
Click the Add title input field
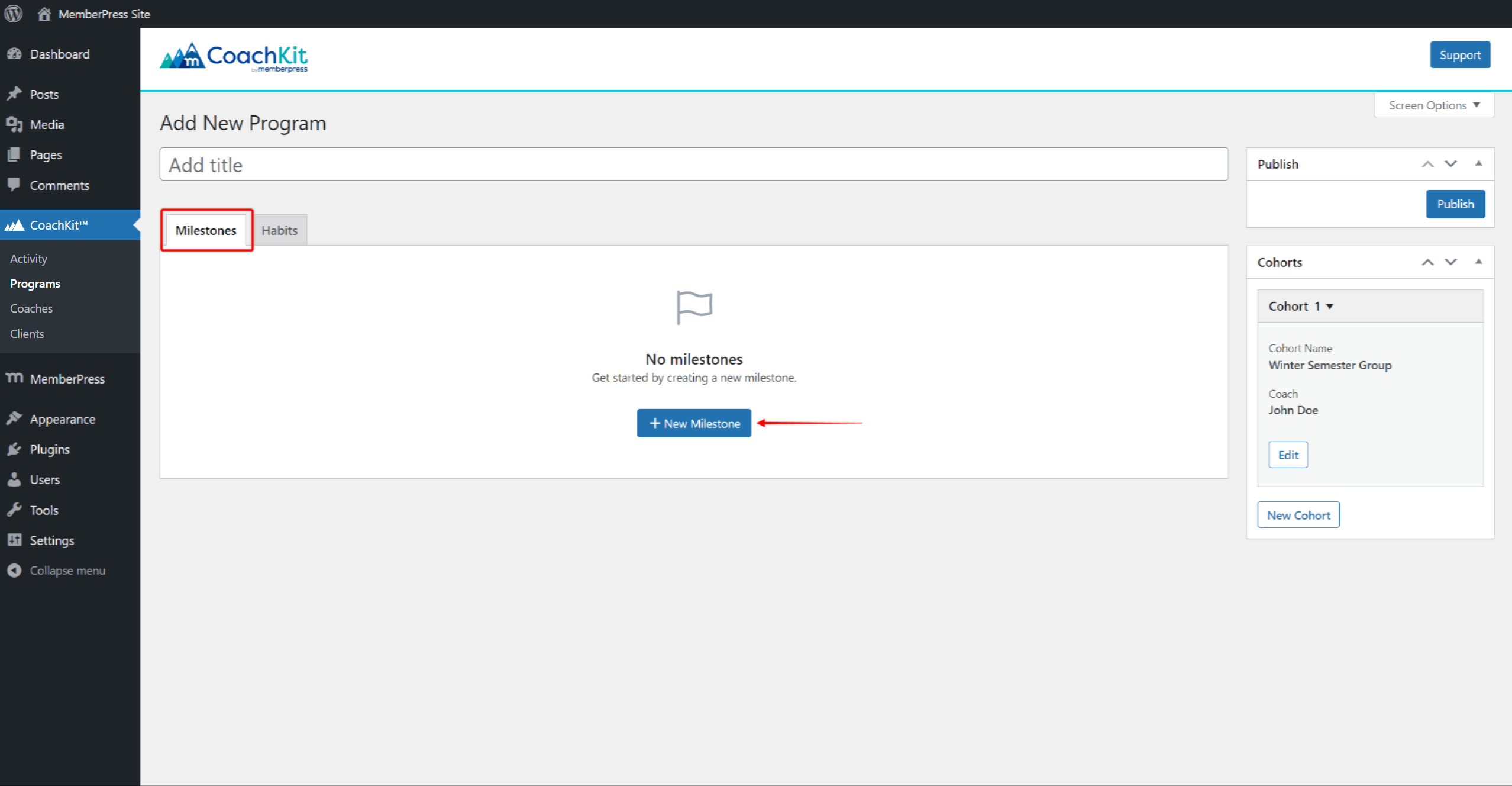point(694,165)
